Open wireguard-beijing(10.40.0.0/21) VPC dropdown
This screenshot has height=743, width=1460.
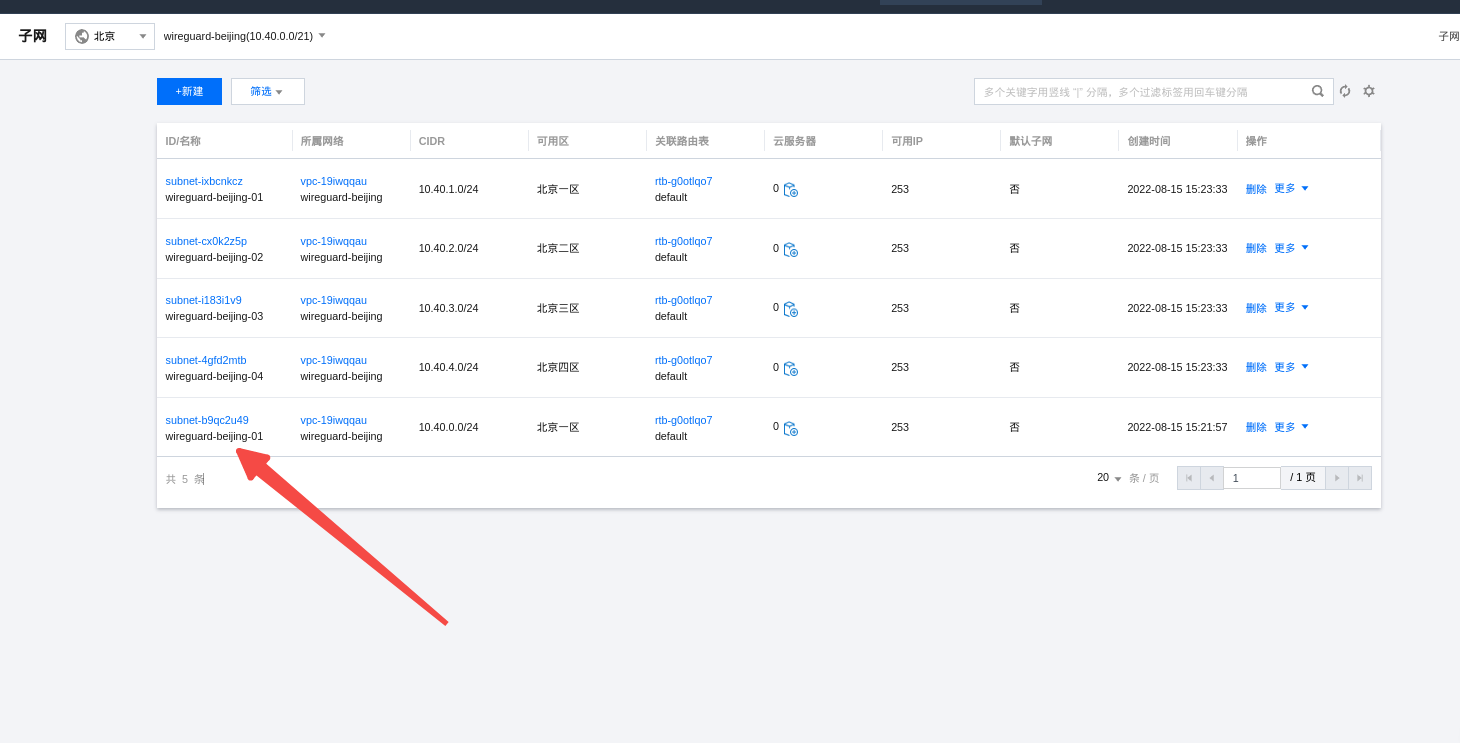click(x=245, y=36)
